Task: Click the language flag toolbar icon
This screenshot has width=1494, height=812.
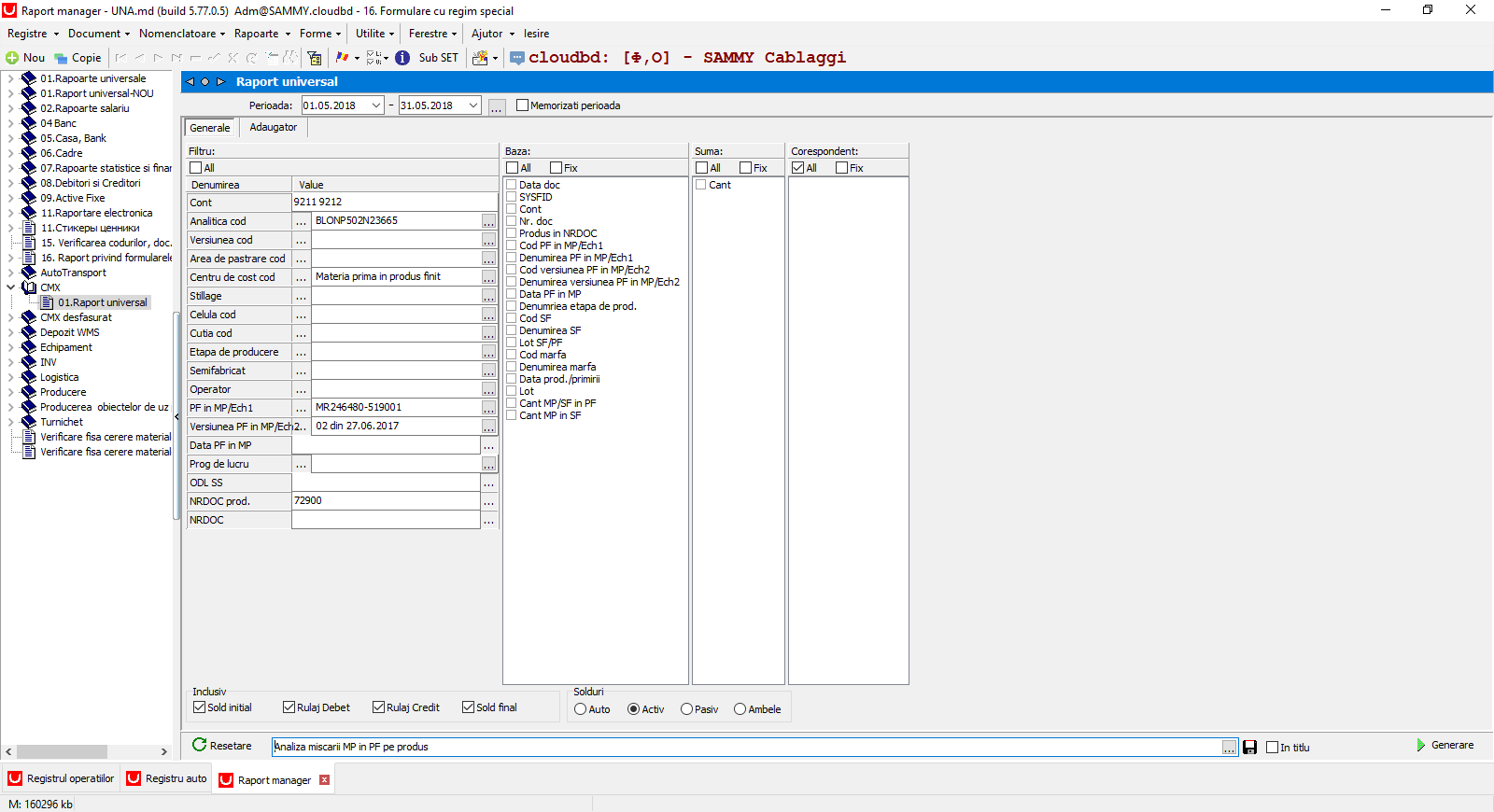Action: (342, 58)
